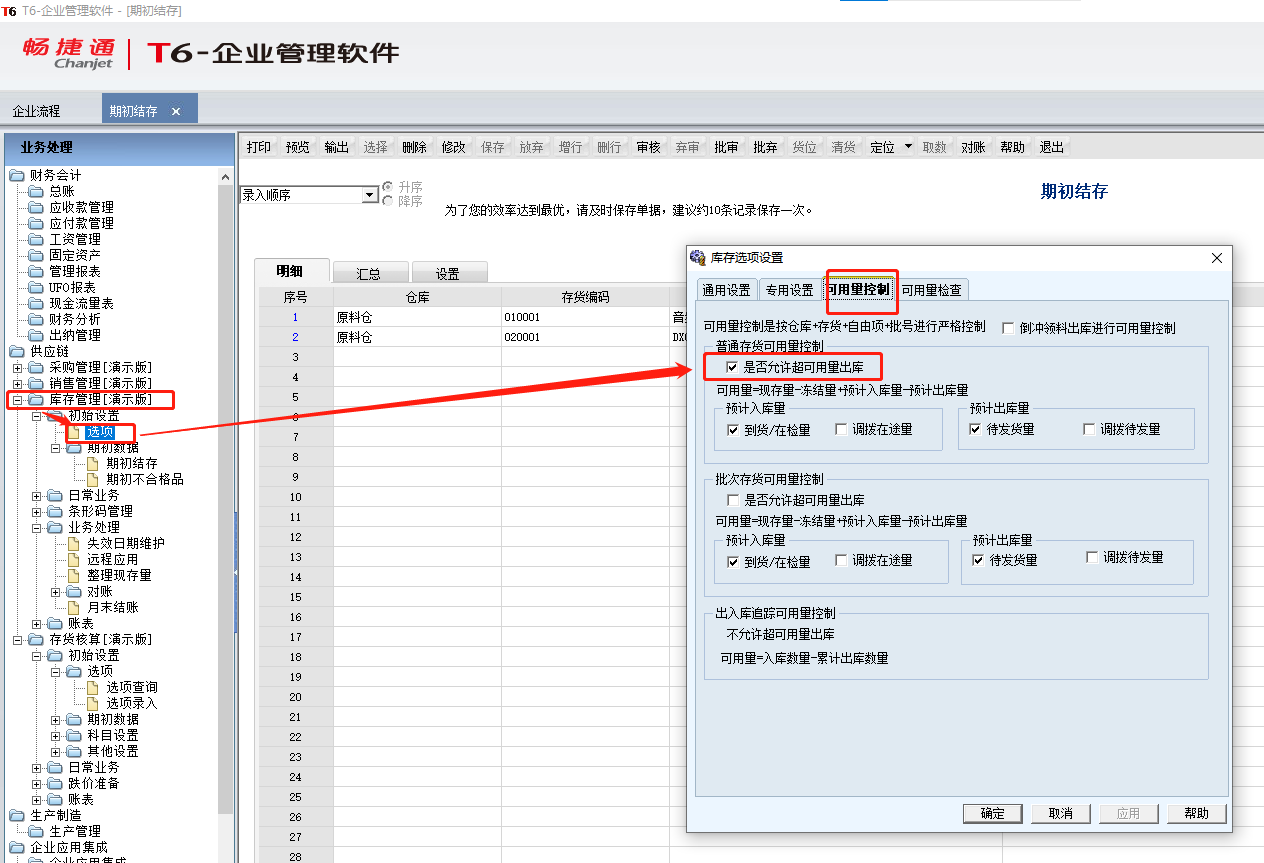Click the document icon beside 选项录入
Screen dimensions: 1264x863
click(x=93, y=703)
